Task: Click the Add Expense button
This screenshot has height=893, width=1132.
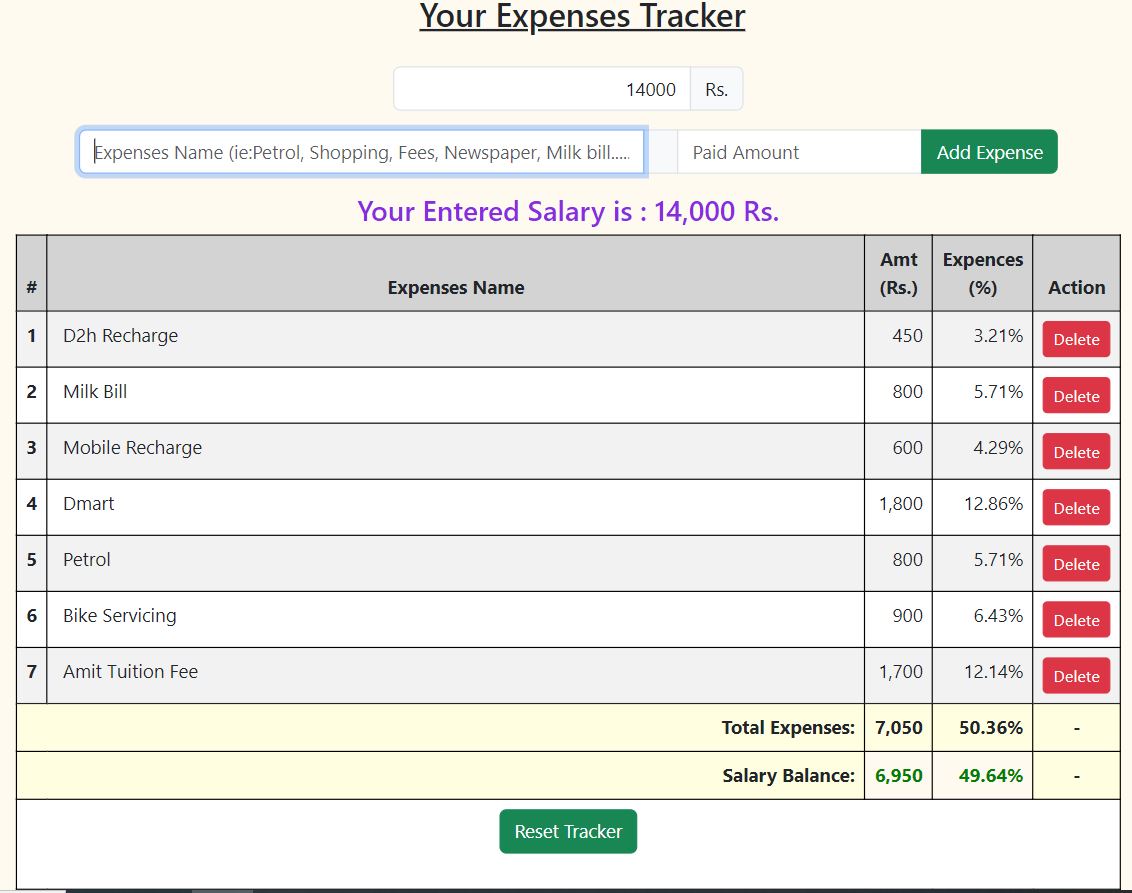Action: pos(988,152)
